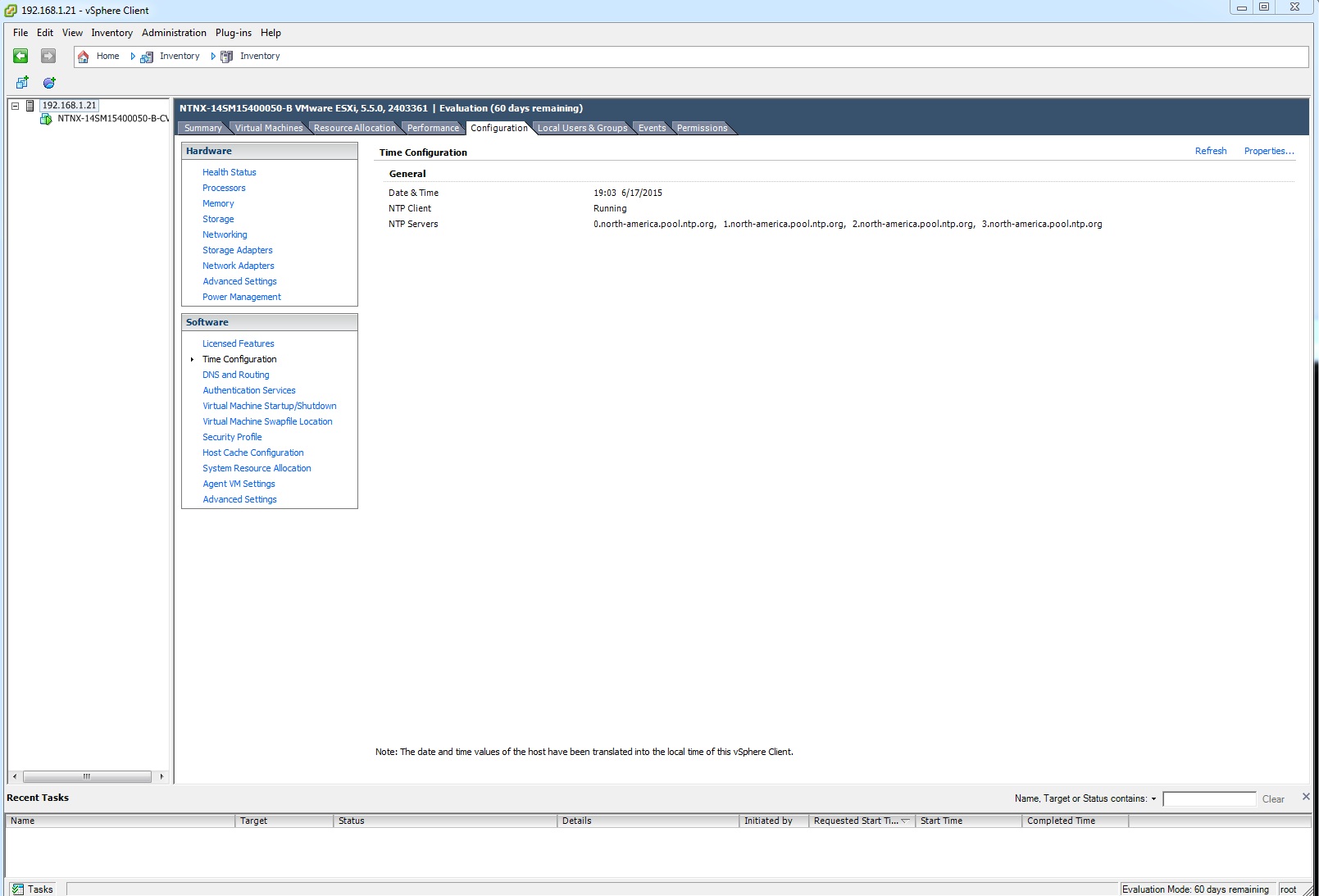The height and width of the screenshot is (896, 1319).
Task: Click the host server icon for 192.168.1.21
Action: (x=30, y=106)
